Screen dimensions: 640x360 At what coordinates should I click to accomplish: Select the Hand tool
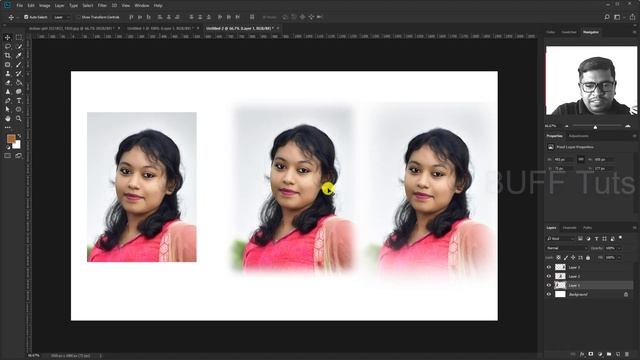8,118
